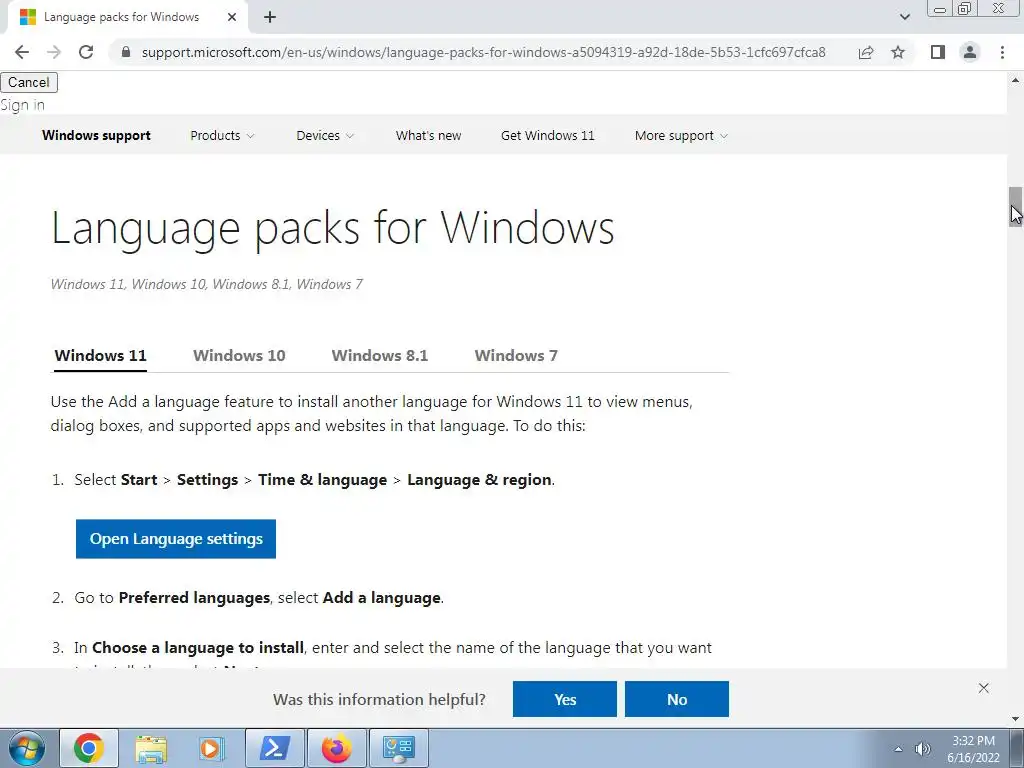The width and height of the screenshot is (1024, 768).
Task: Open the taskbar clock showing 3:32 PM
Action: click(973, 749)
